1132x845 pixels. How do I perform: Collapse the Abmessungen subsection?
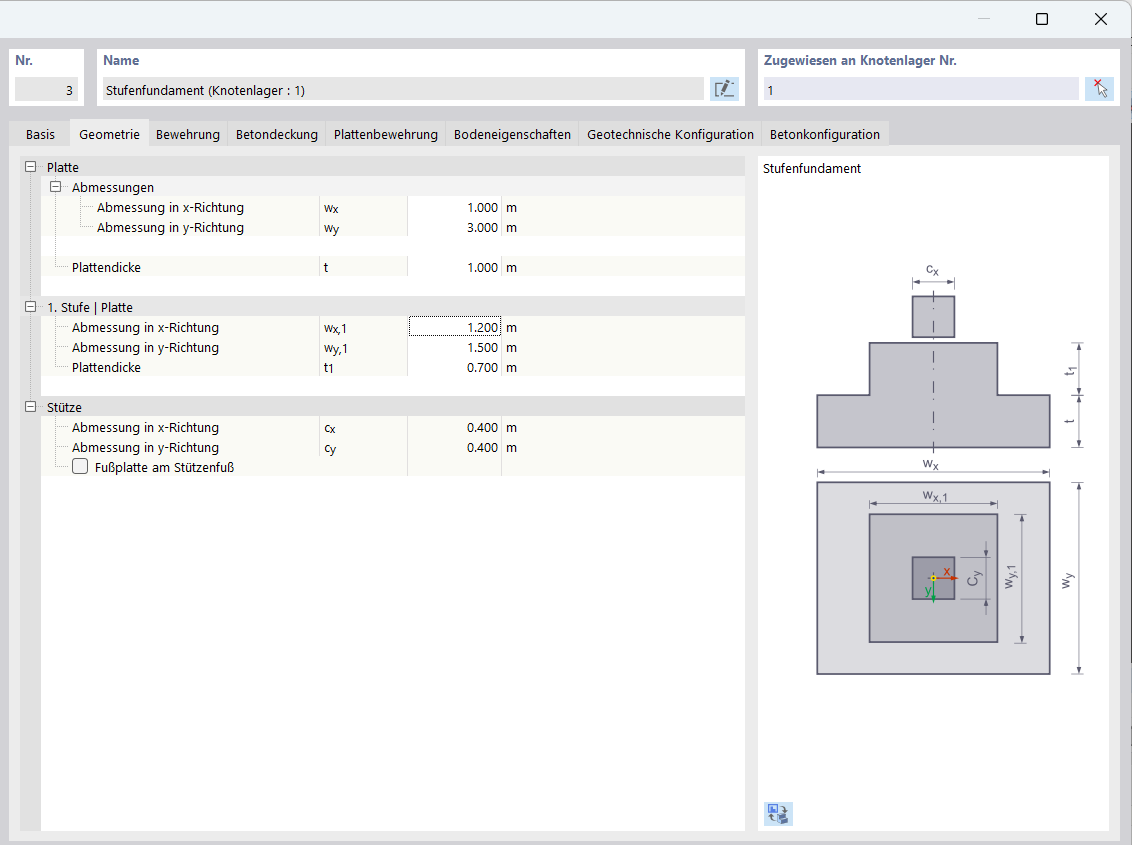56,187
